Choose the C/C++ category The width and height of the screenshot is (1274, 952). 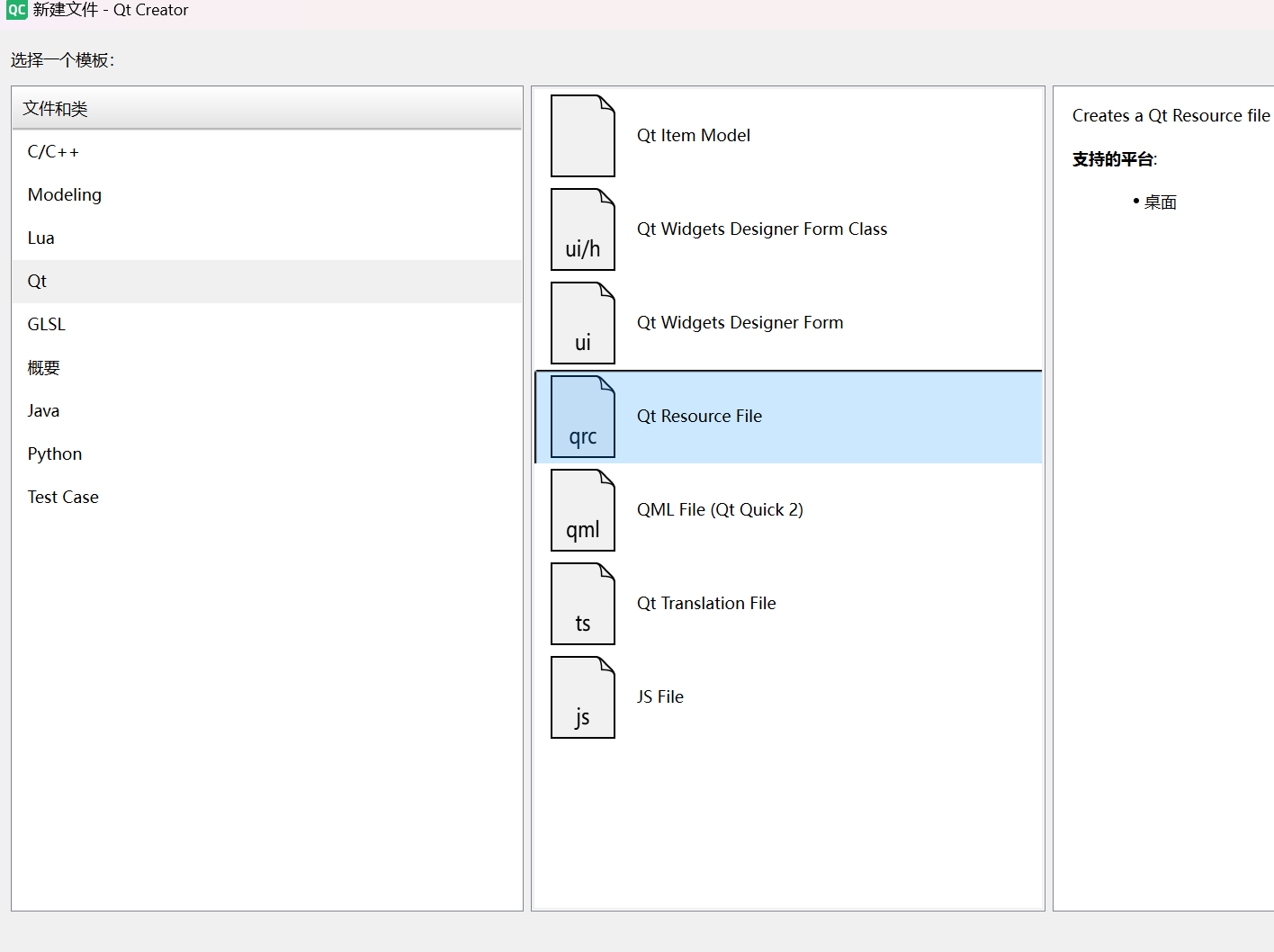pyautogui.click(x=267, y=152)
